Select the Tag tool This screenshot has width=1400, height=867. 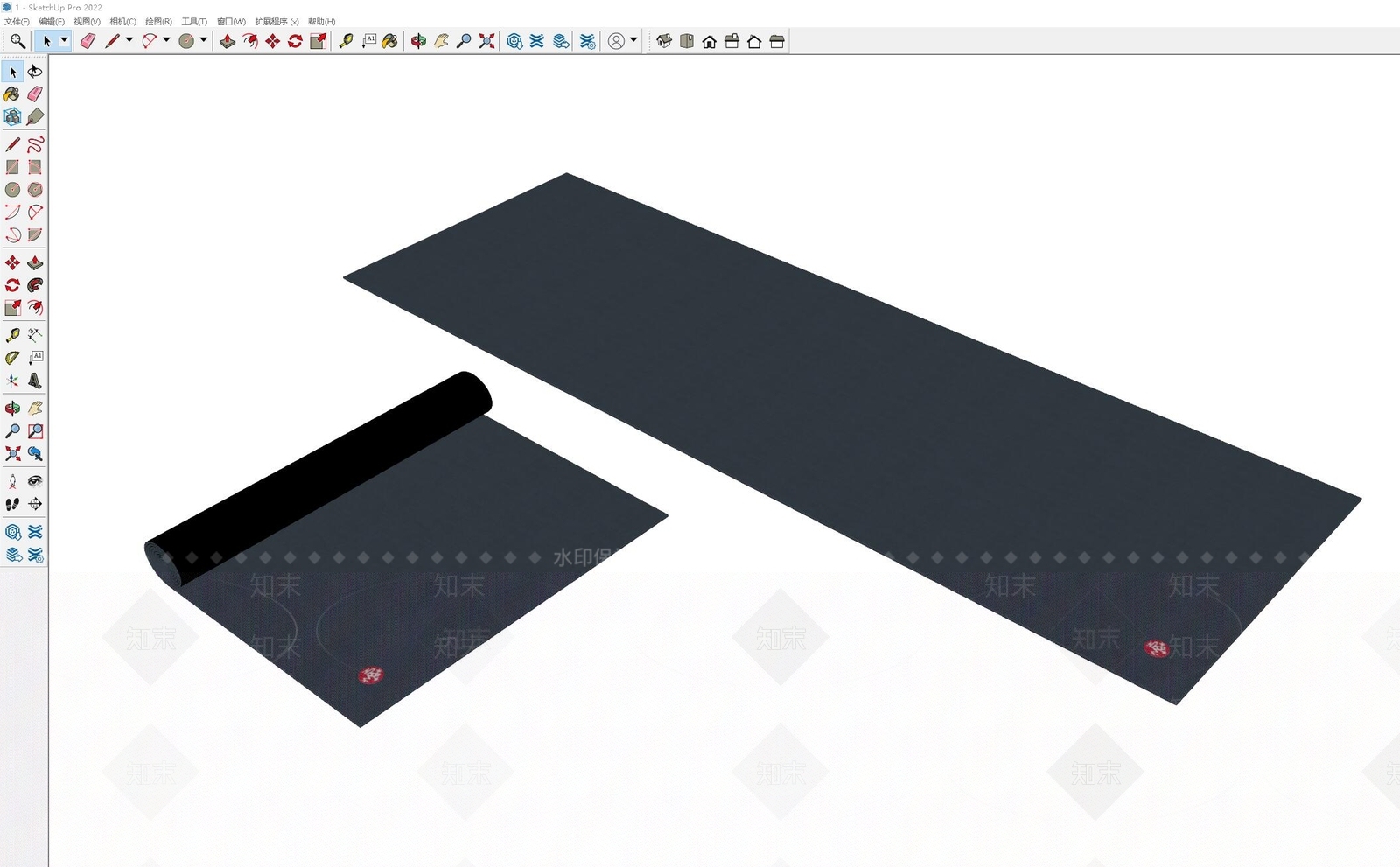pos(35,117)
